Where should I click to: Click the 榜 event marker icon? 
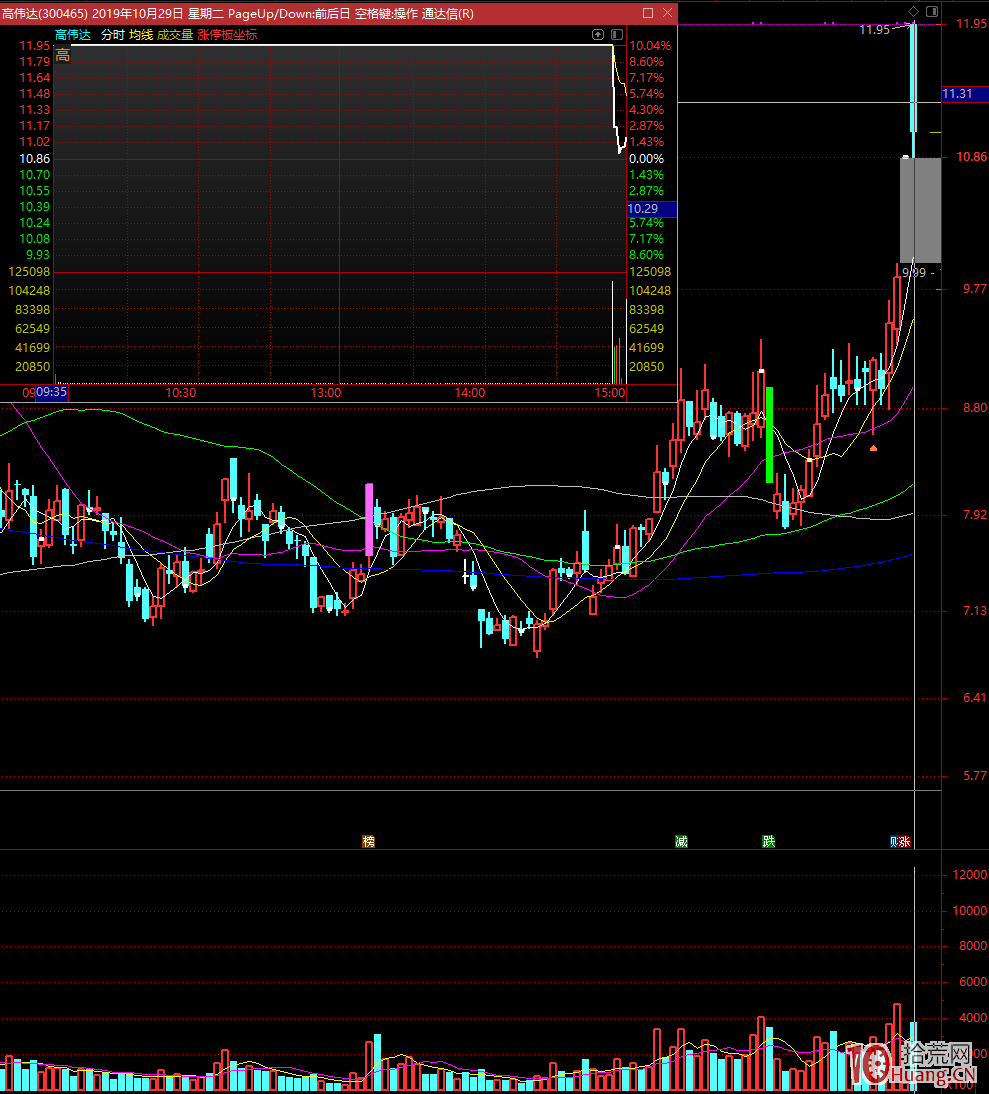point(369,842)
